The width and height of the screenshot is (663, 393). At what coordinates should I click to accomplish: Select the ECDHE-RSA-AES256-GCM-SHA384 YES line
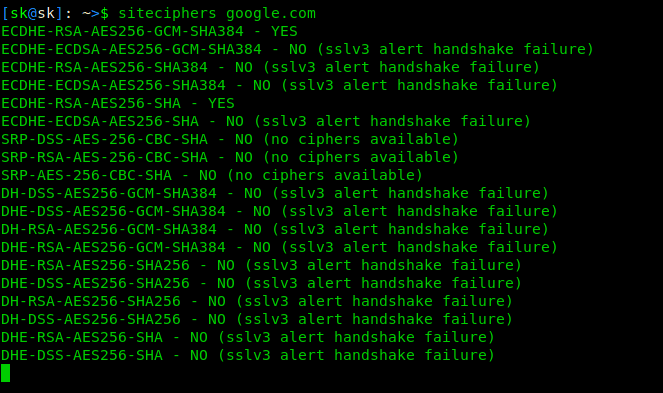point(149,31)
